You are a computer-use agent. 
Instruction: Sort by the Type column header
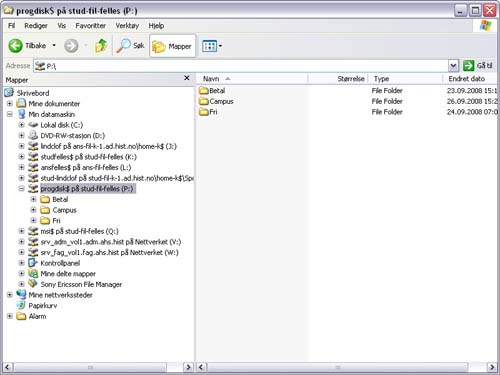pos(405,79)
